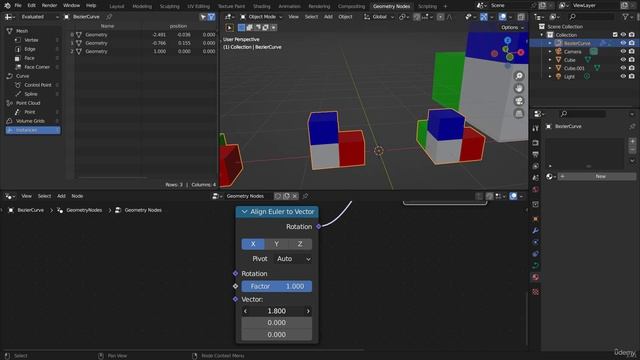Select the Instances domain in spreadsheet
Image resolution: width=640 pixels, height=360 pixels.
click(33, 130)
